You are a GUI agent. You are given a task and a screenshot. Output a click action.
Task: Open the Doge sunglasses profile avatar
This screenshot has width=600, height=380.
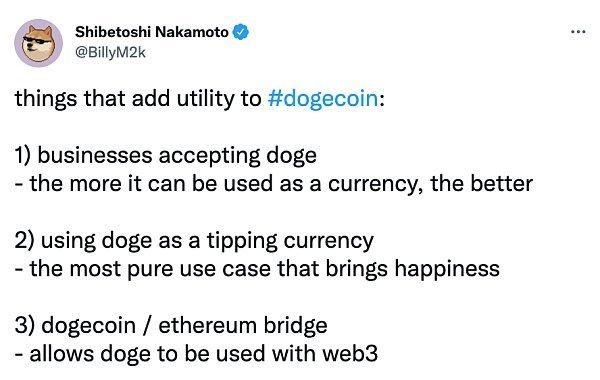[x=39, y=43]
